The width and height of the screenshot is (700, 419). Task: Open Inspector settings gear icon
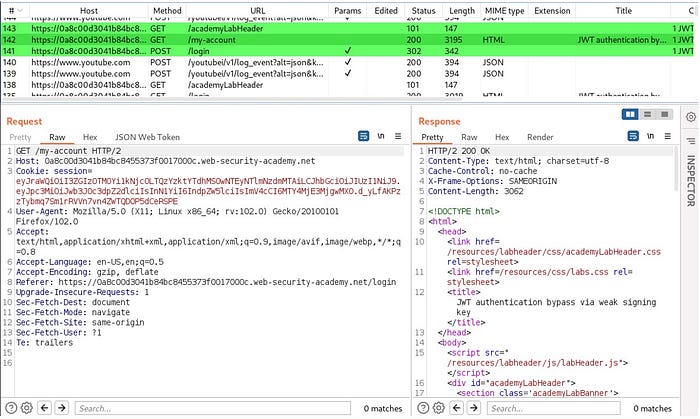tap(691, 117)
